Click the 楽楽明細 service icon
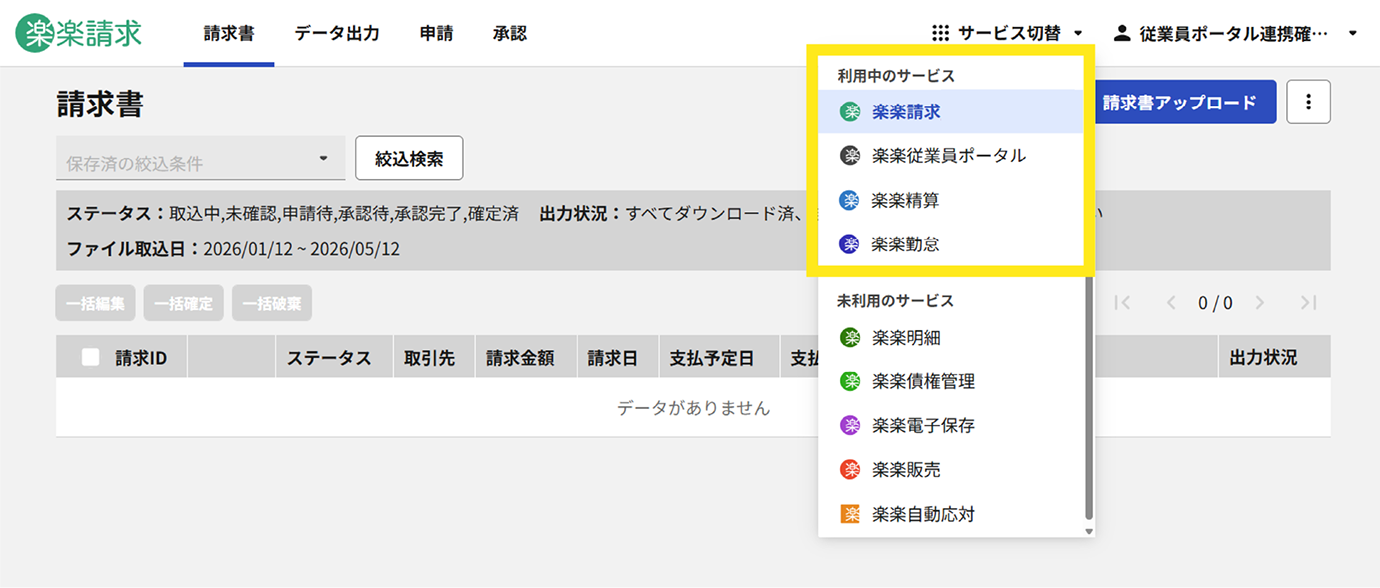The height and width of the screenshot is (588, 1380). point(850,337)
